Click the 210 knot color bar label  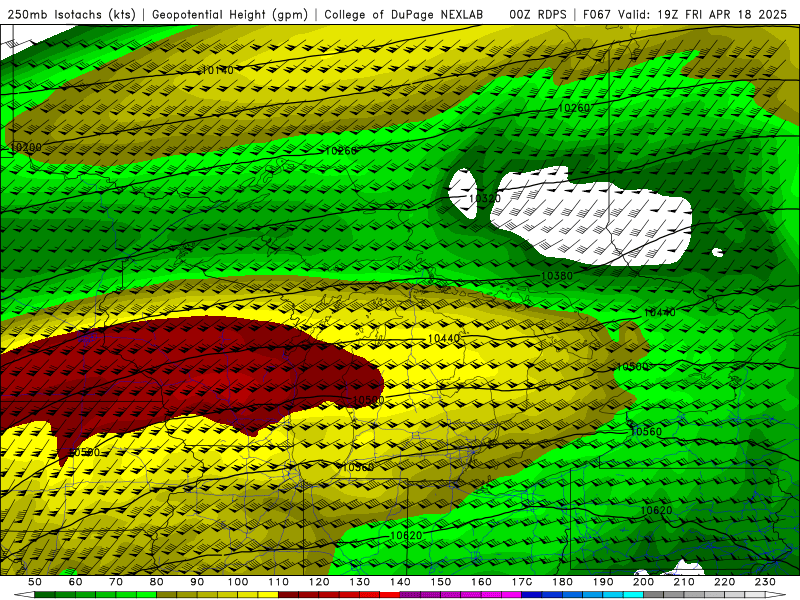pos(684,582)
